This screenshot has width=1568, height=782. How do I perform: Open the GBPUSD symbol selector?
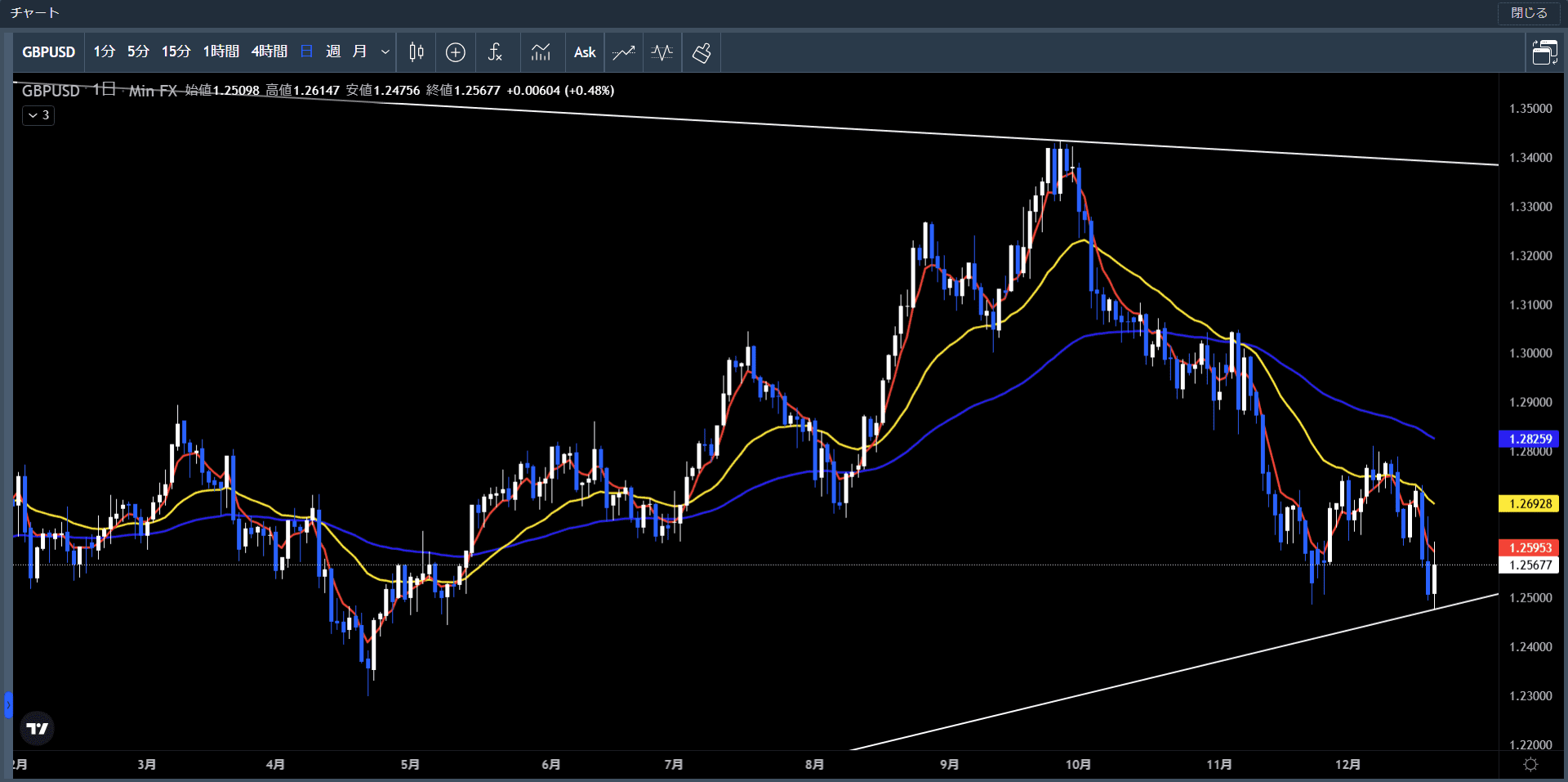48,52
